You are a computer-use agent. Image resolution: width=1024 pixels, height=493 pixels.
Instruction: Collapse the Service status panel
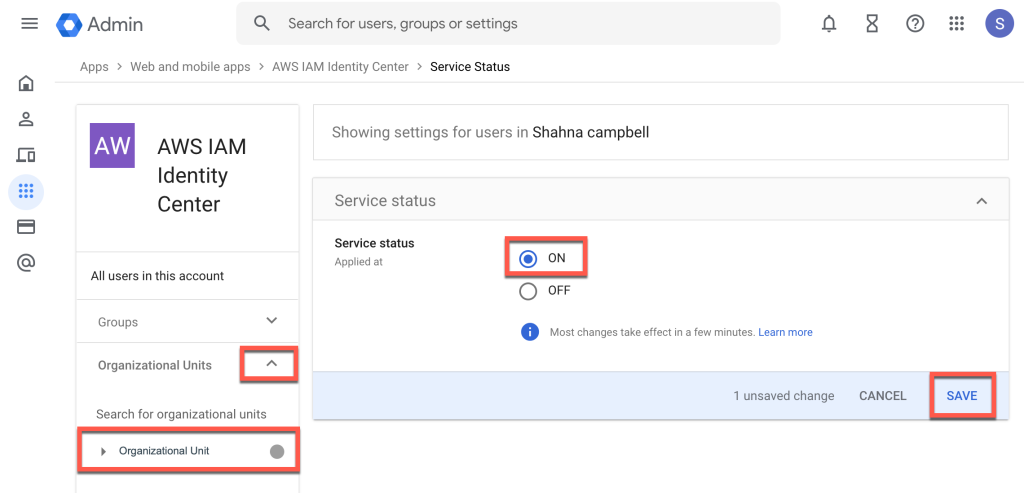(982, 201)
